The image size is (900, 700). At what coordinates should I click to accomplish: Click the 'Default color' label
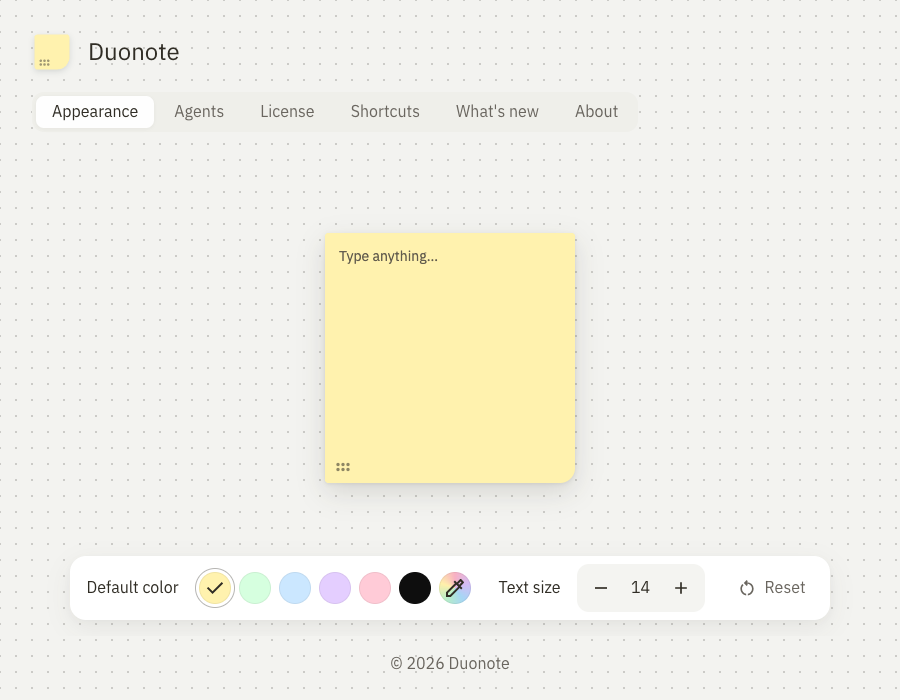[133, 588]
